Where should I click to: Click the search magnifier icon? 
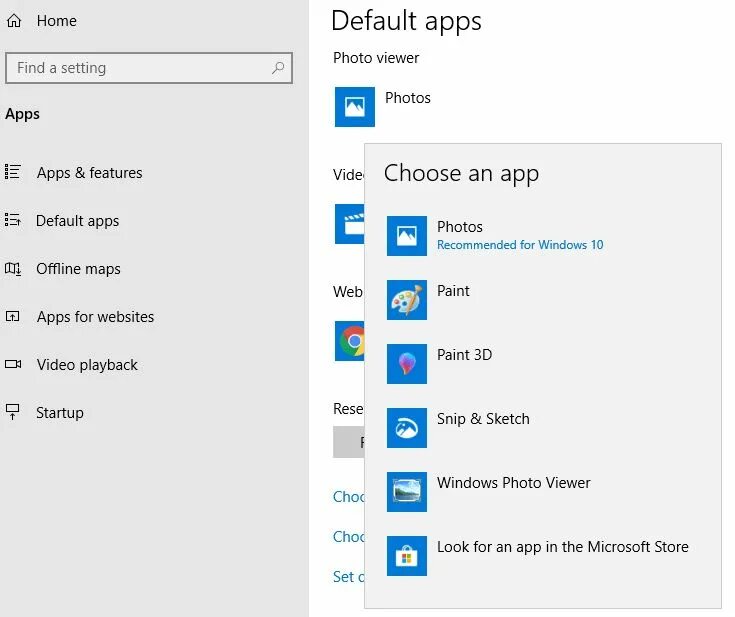pos(278,68)
